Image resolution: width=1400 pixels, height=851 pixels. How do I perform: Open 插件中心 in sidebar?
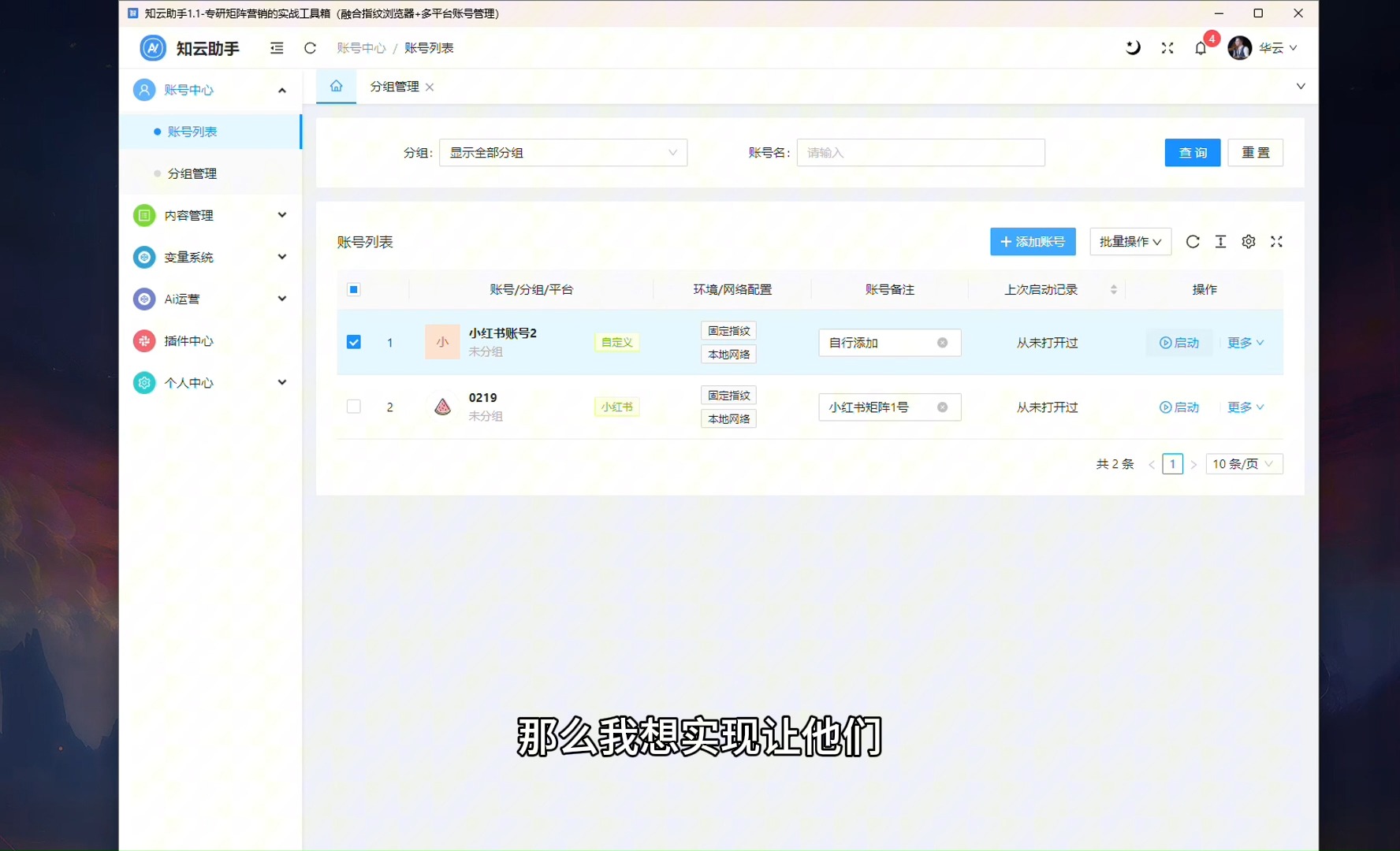[188, 340]
